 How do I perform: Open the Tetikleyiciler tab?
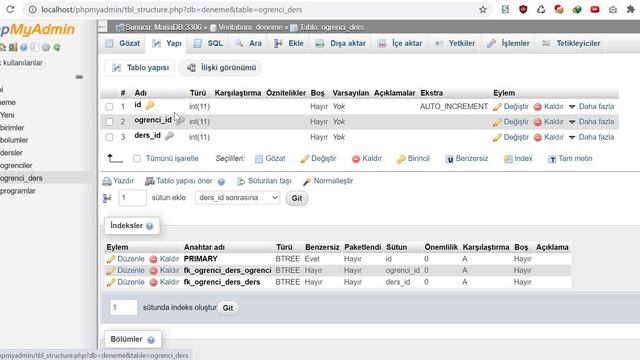click(571, 43)
